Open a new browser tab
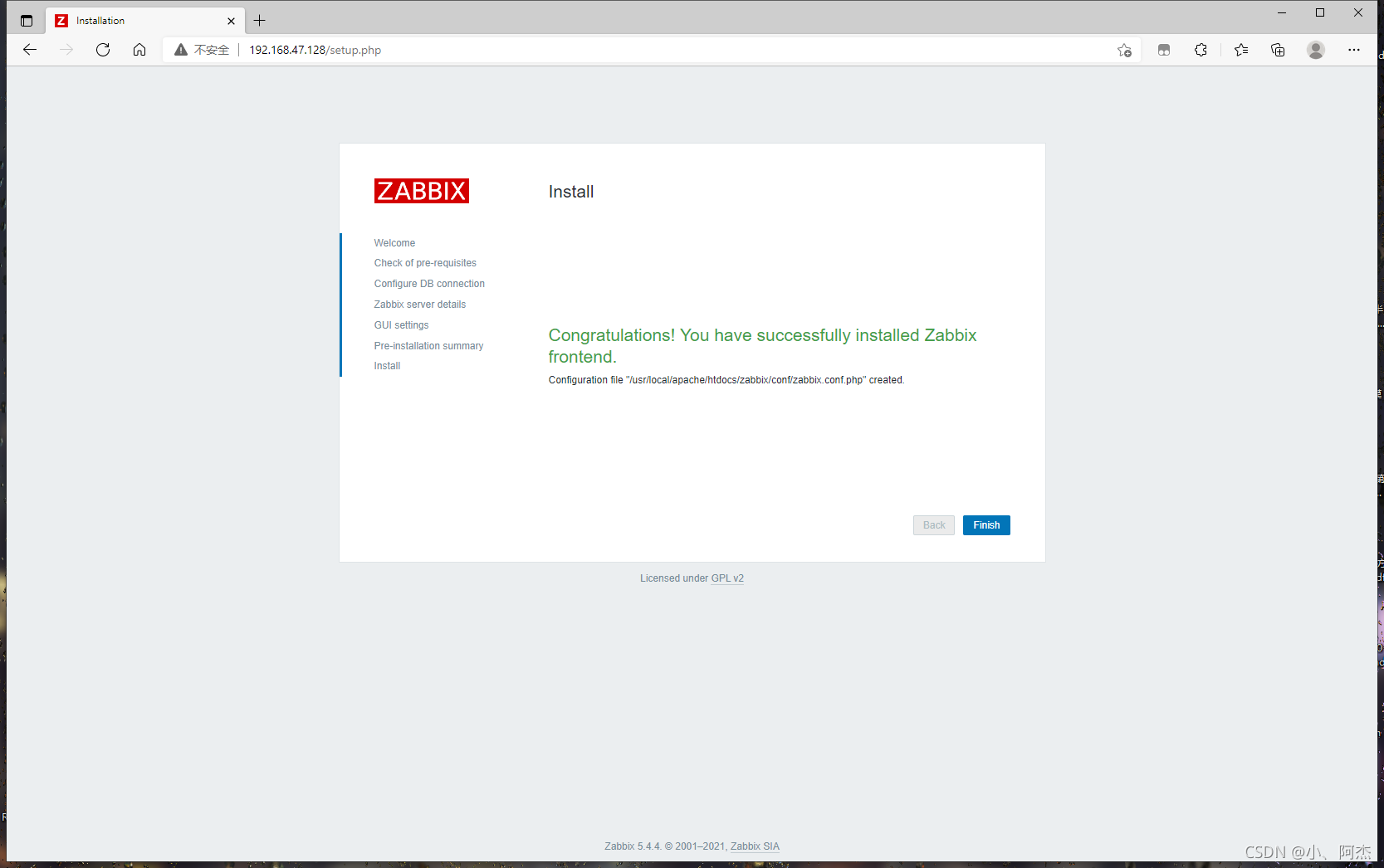Image resolution: width=1384 pixels, height=868 pixels. click(x=259, y=21)
